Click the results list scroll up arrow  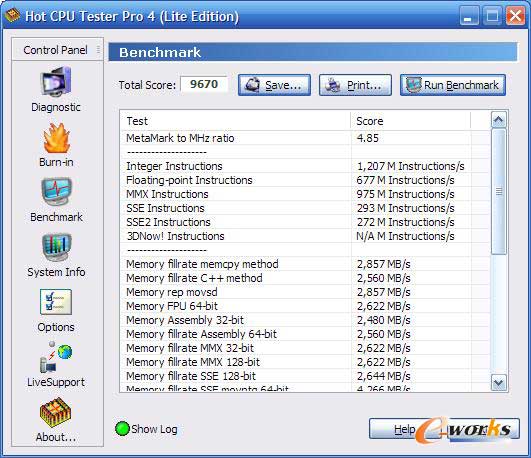pos(498,120)
